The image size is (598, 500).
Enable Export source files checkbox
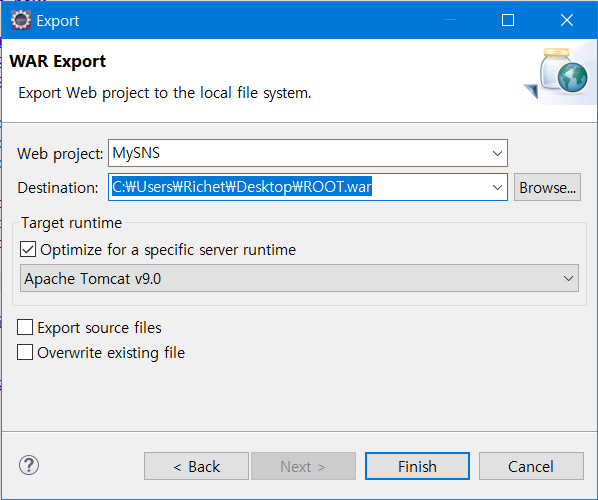pos(25,328)
